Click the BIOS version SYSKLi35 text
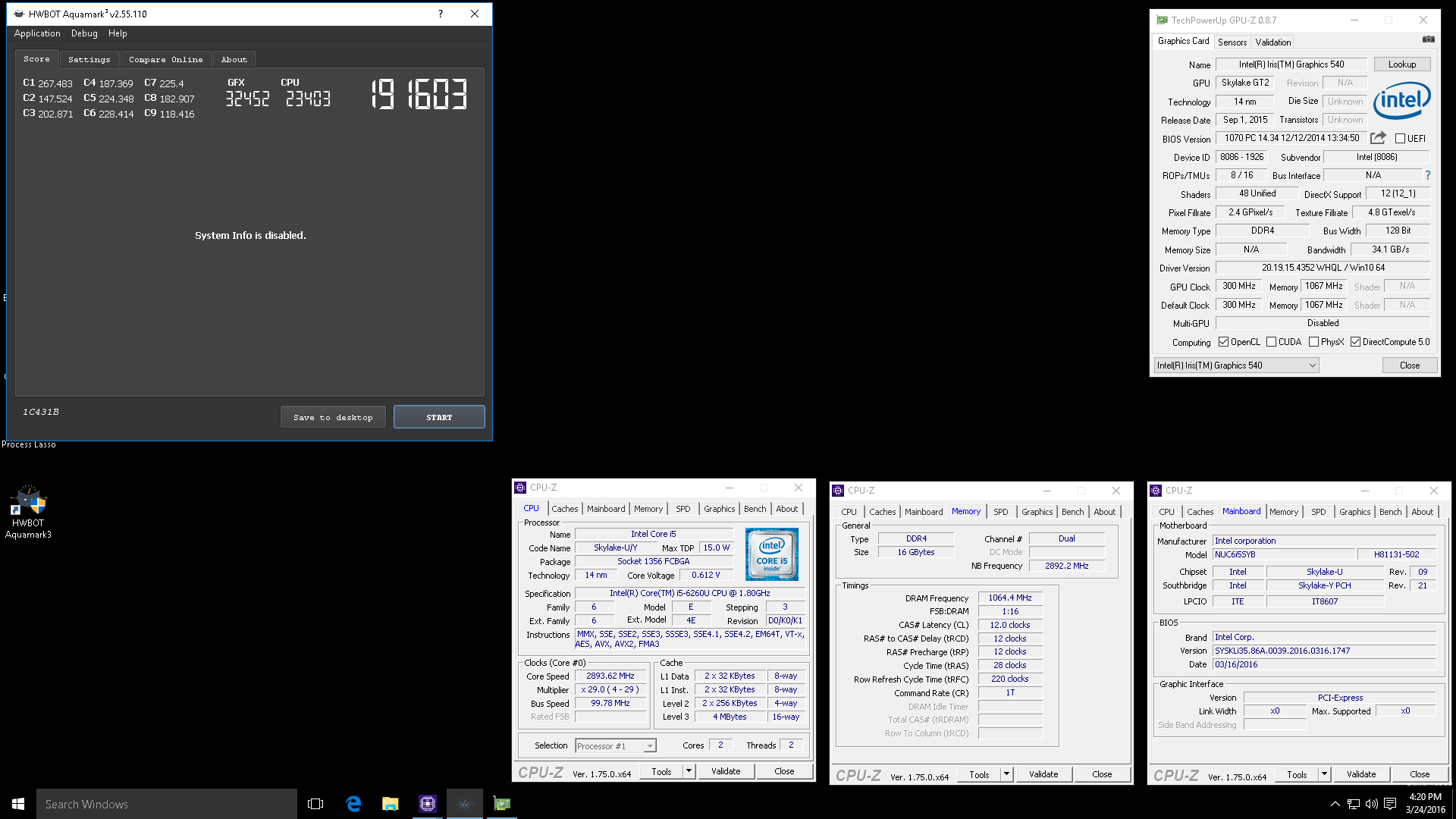Viewport: 1456px width, 819px height. 1282,651
